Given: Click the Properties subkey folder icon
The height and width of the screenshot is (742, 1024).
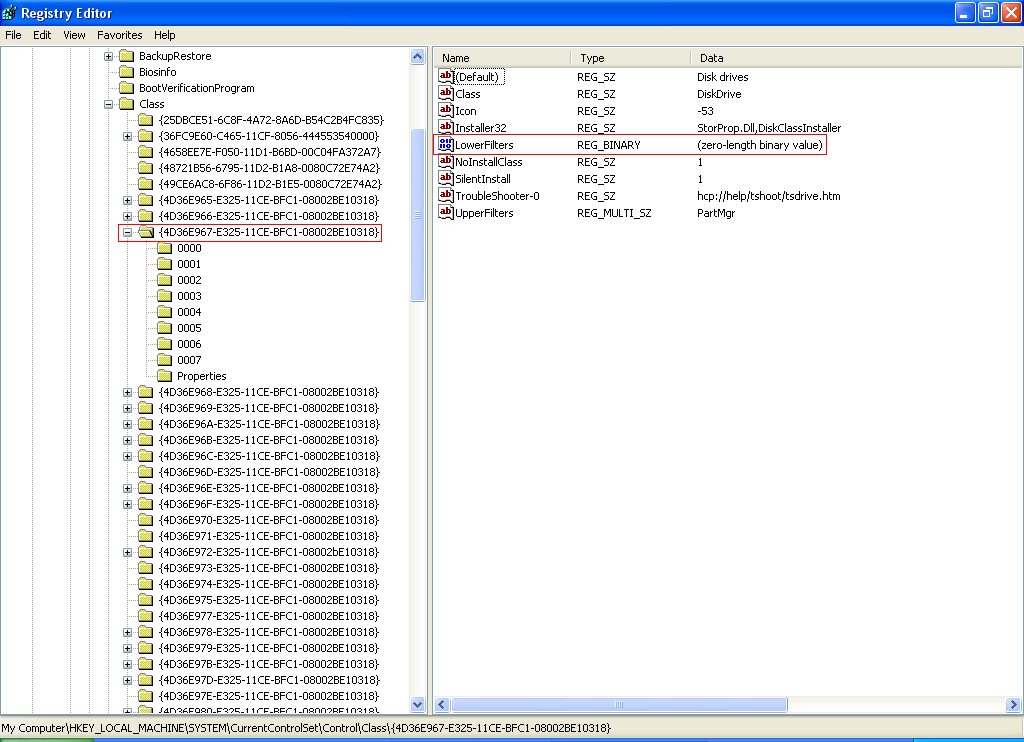Looking at the screenshot, I should click(165, 376).
